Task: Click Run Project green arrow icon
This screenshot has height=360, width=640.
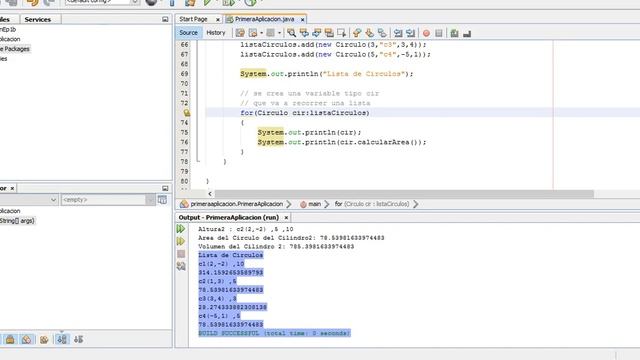Action: (207, 2)
